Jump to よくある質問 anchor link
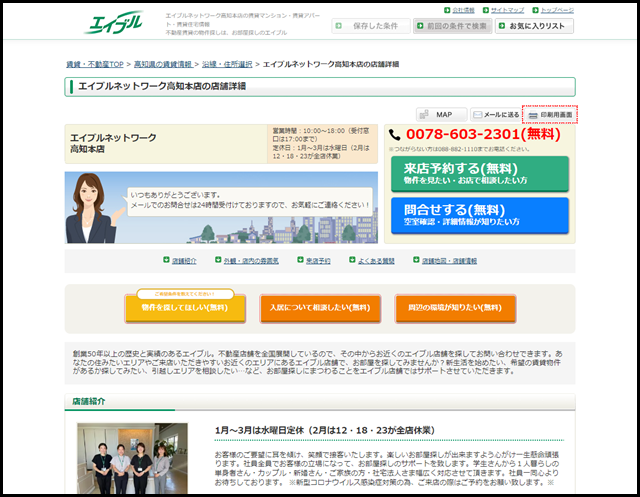 coord(376,261)
